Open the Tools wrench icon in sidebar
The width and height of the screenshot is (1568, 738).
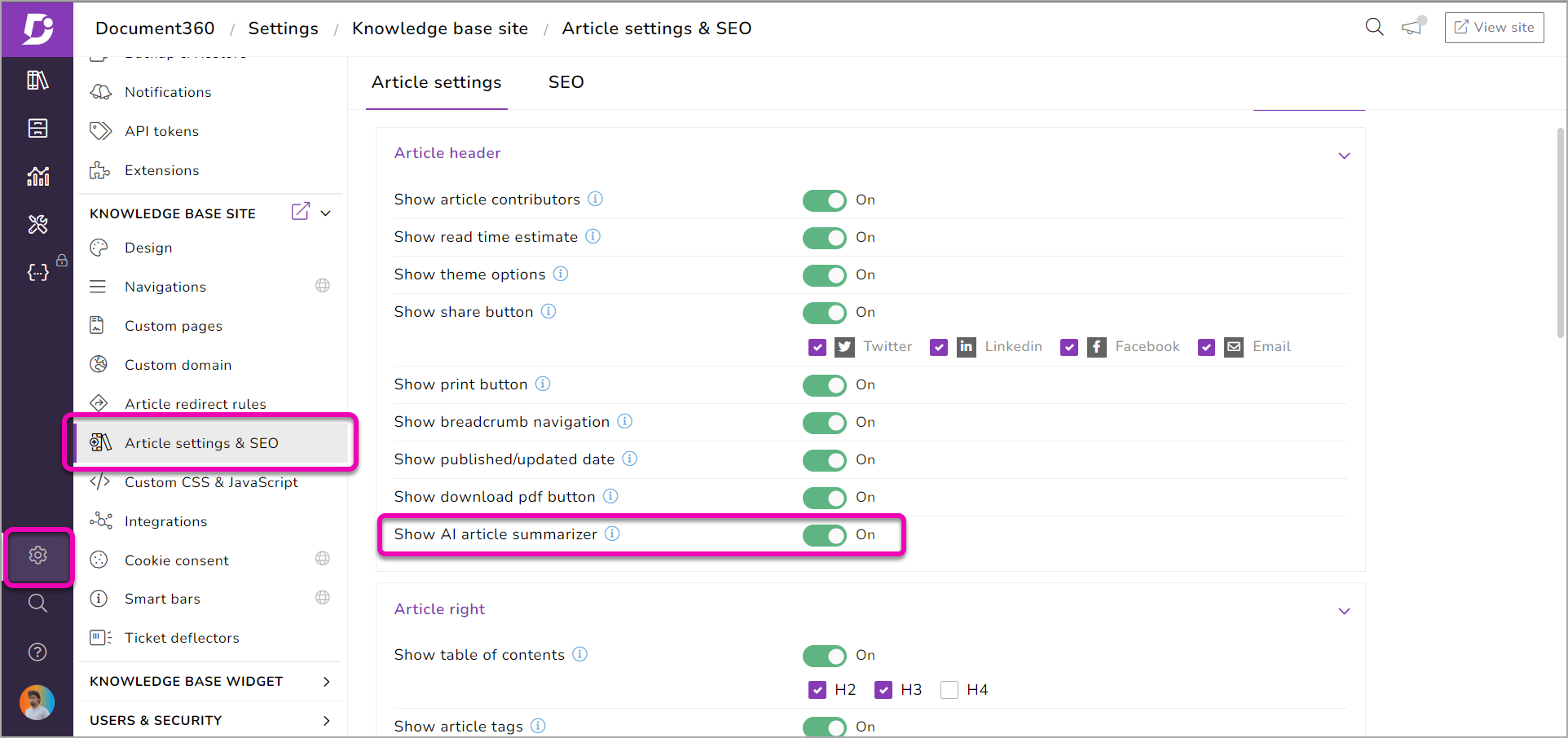37,224
